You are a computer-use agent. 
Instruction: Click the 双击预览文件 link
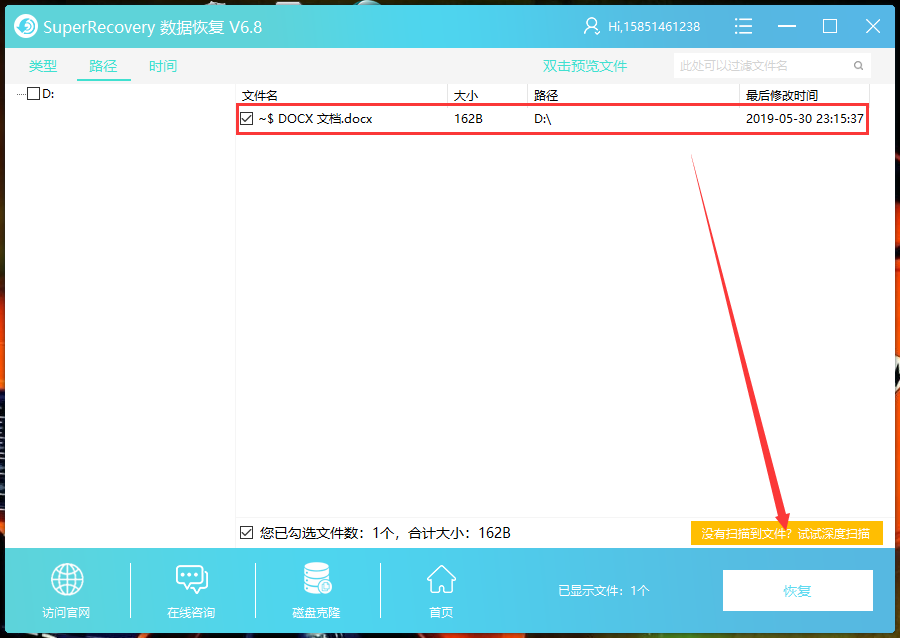click(585, 66)
